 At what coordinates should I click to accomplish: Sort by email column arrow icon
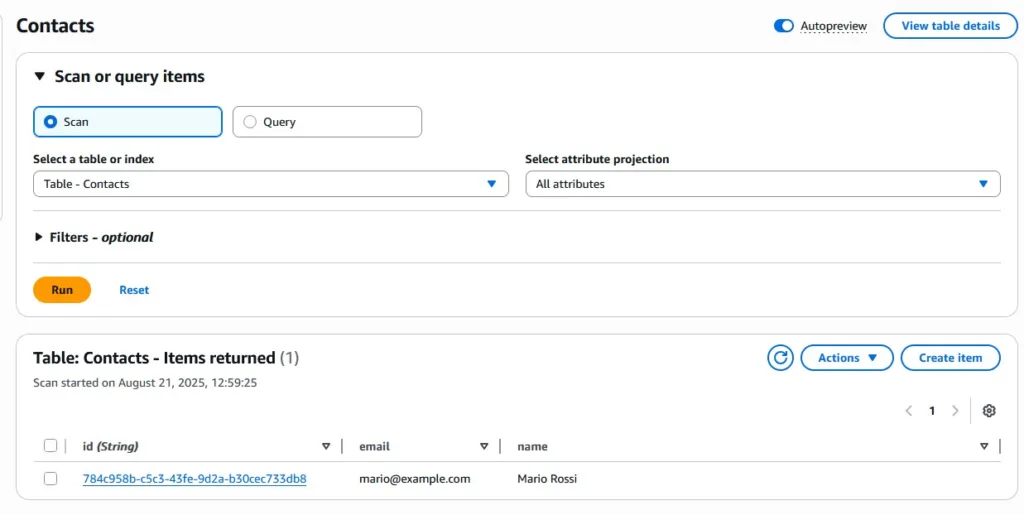484,446
